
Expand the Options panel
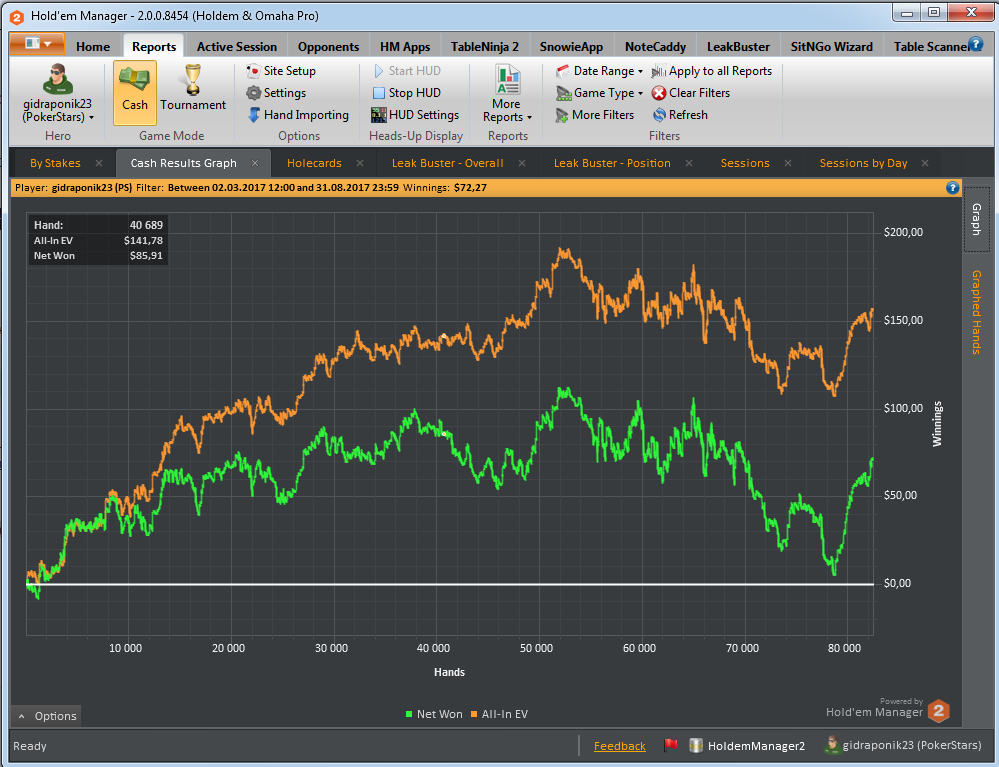tap(47, 716)
